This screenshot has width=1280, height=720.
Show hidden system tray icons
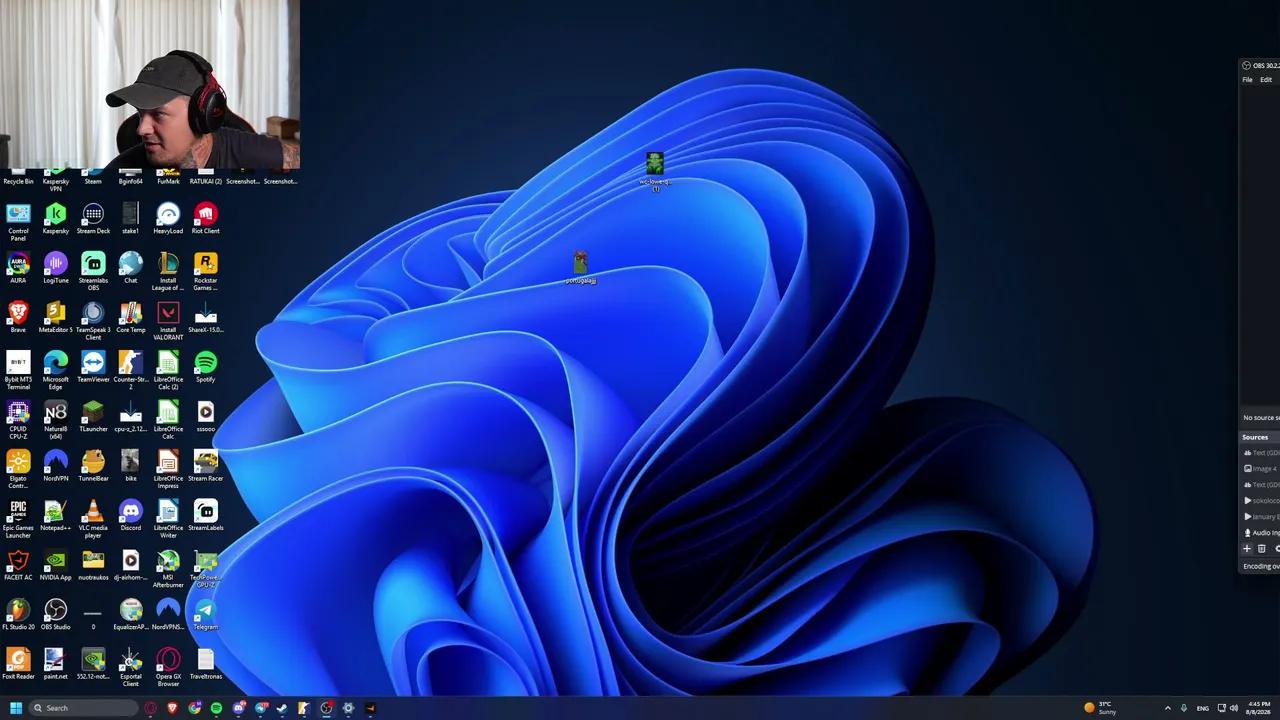pyautogui.click(x=1167, y=708)
